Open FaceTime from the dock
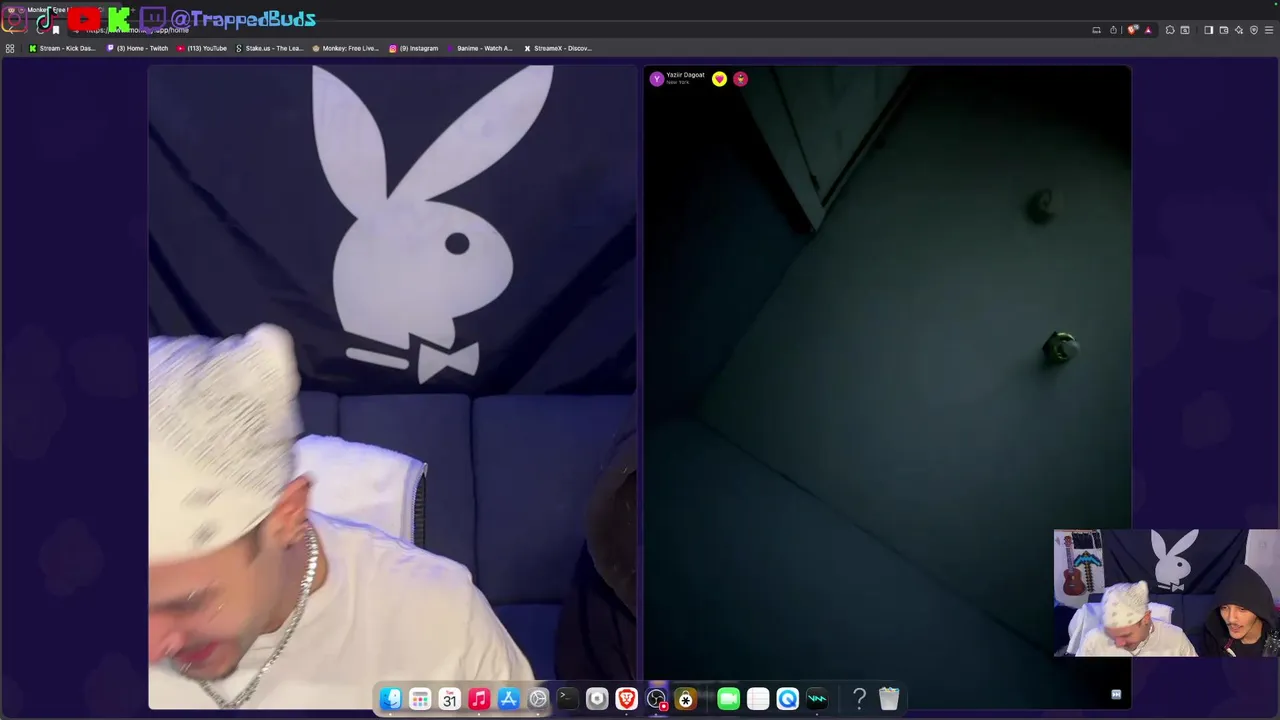The height and width of the screenshot is (720, 1280). coord(728,699)
